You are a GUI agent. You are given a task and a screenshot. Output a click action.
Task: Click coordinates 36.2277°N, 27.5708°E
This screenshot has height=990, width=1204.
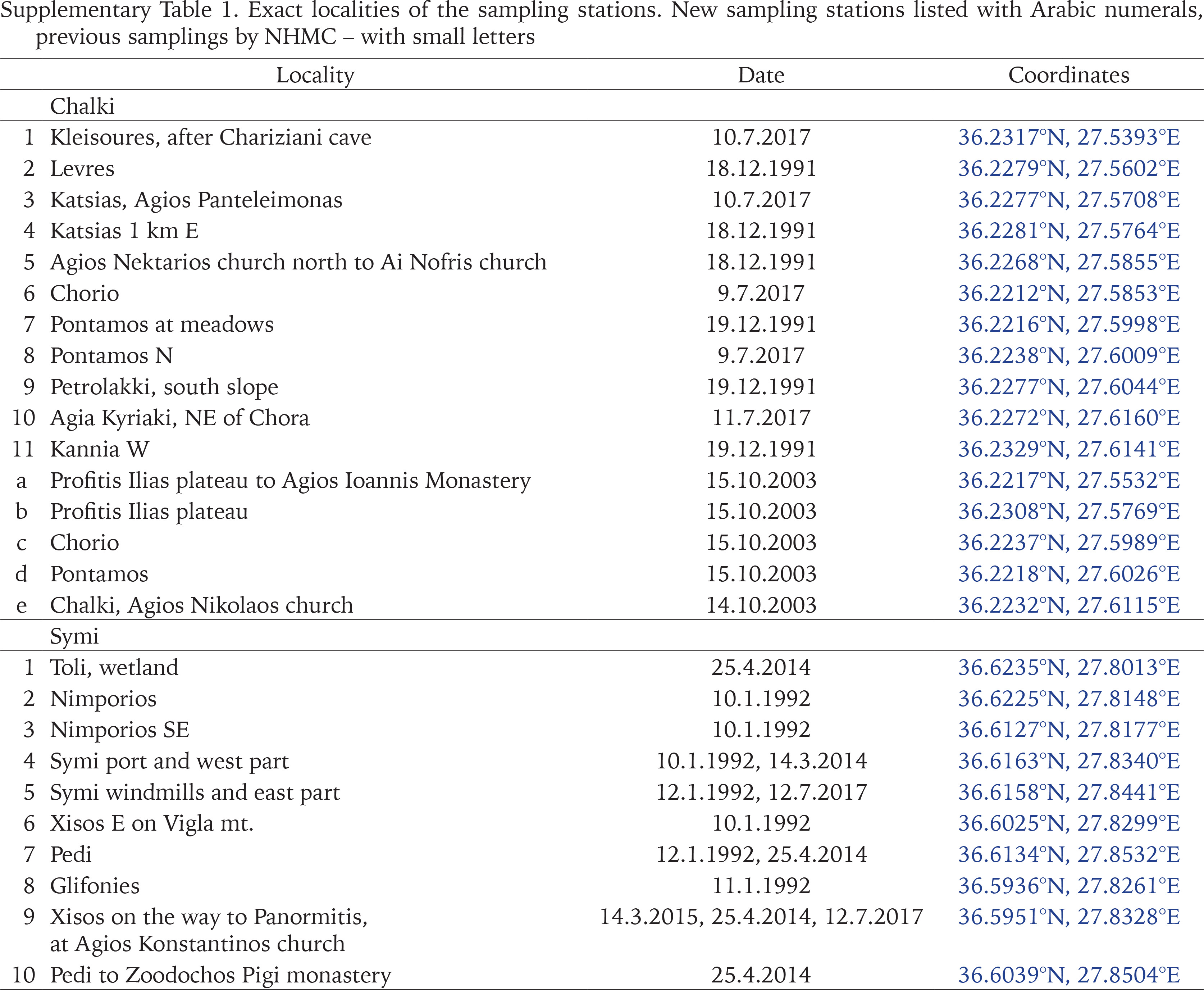1069,200
